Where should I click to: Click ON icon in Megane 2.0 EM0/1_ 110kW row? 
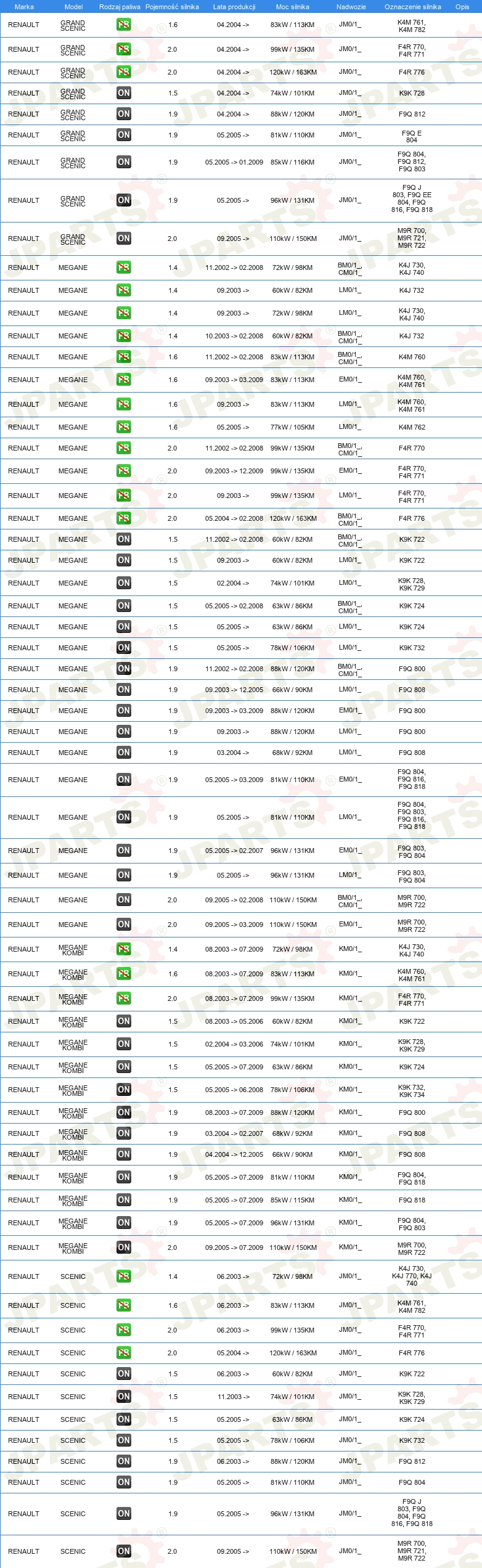[x=123, y=925]
